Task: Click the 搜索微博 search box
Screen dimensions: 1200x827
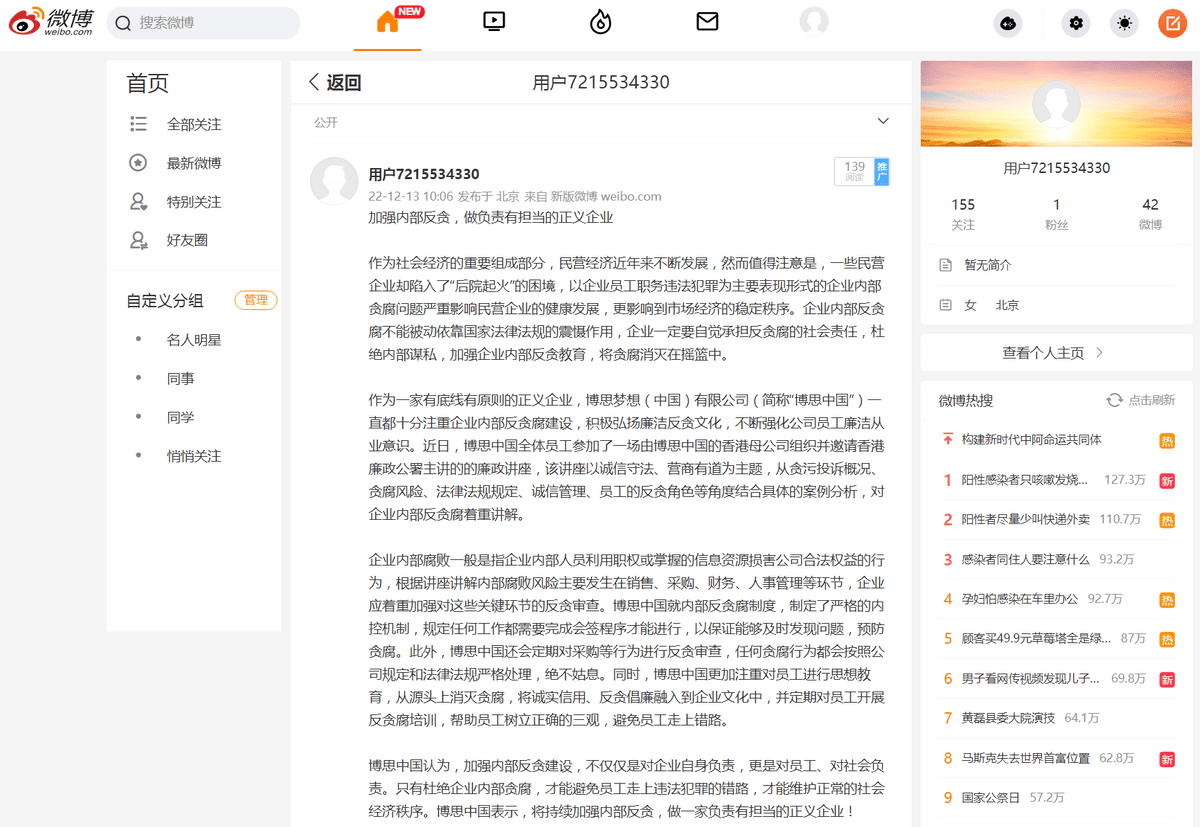Action: (204, 23)
